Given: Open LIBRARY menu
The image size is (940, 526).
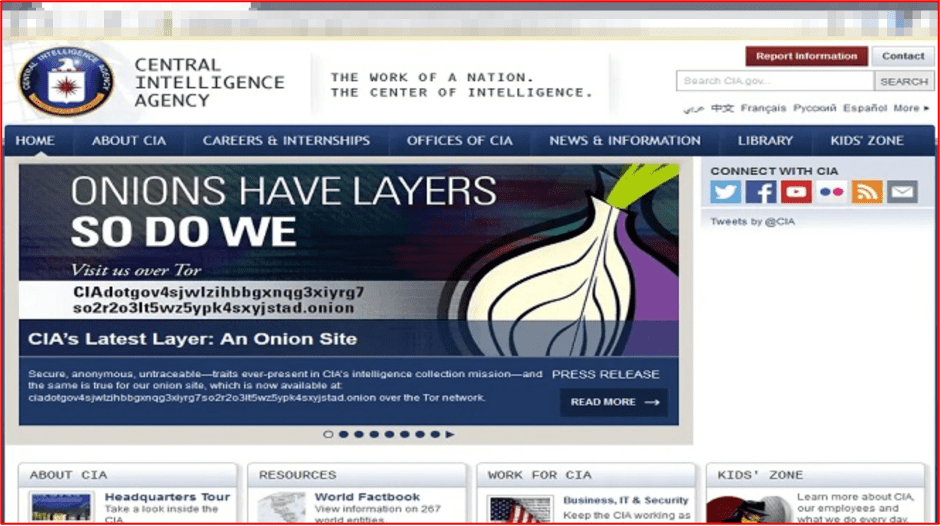Looking at the screenshot, I should 765,141.
